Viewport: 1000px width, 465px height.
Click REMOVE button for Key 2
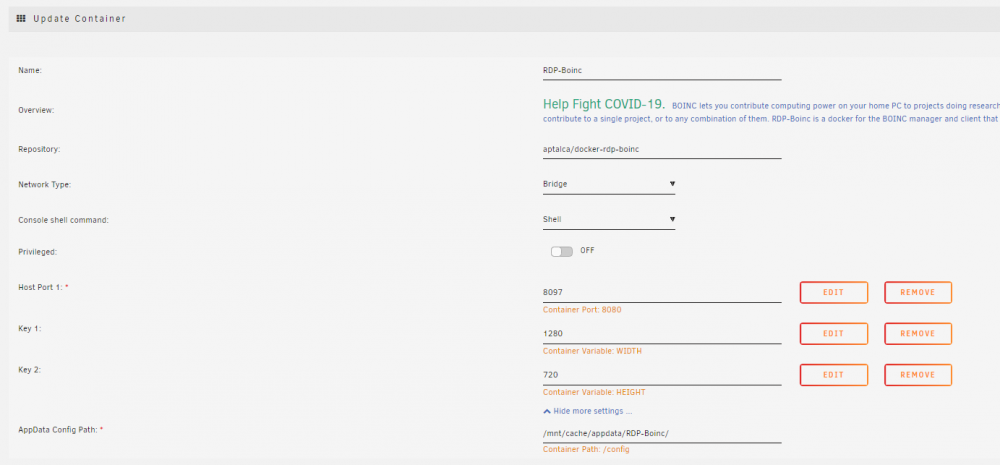tap(918, 375)
